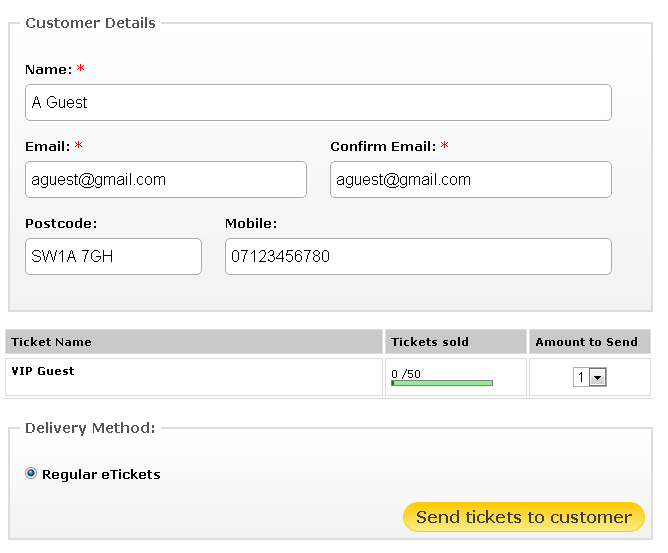Select the Confirm Email field
The height and width of the screenshot is (553, 668).
[x=470, y=180]
